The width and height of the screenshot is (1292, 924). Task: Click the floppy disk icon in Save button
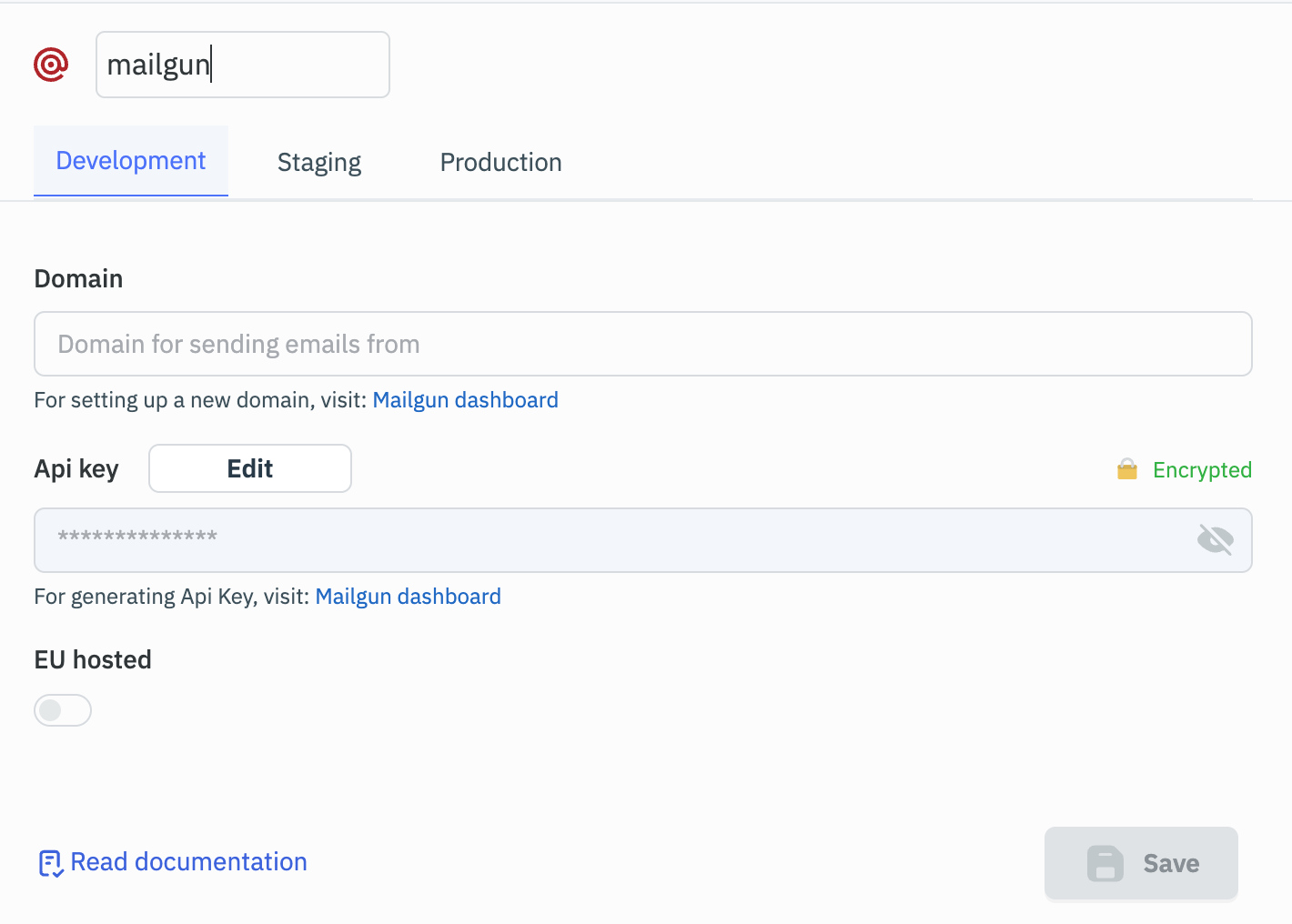tap(1105, 864)
